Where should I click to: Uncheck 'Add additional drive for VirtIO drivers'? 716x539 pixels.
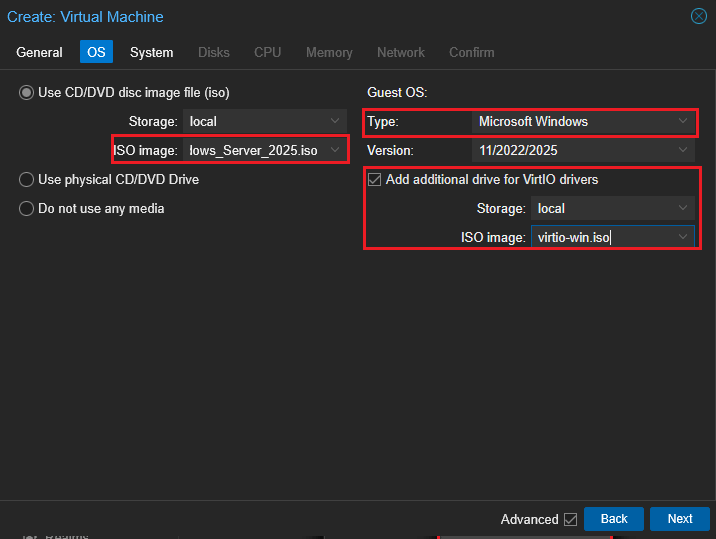[x=375, y=180]
